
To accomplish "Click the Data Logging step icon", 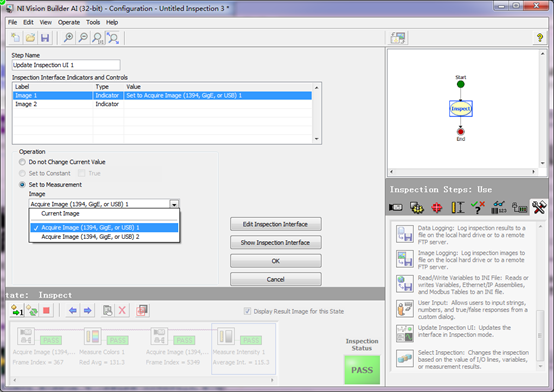I will pyautogui.click(x=405, y=234).
